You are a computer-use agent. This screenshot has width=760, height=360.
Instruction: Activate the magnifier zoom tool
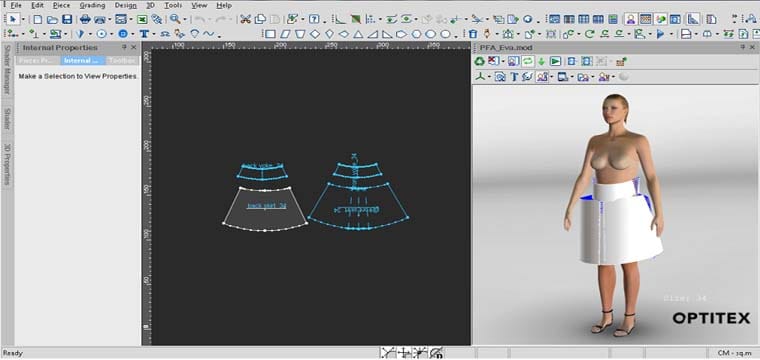pos(174,19)
